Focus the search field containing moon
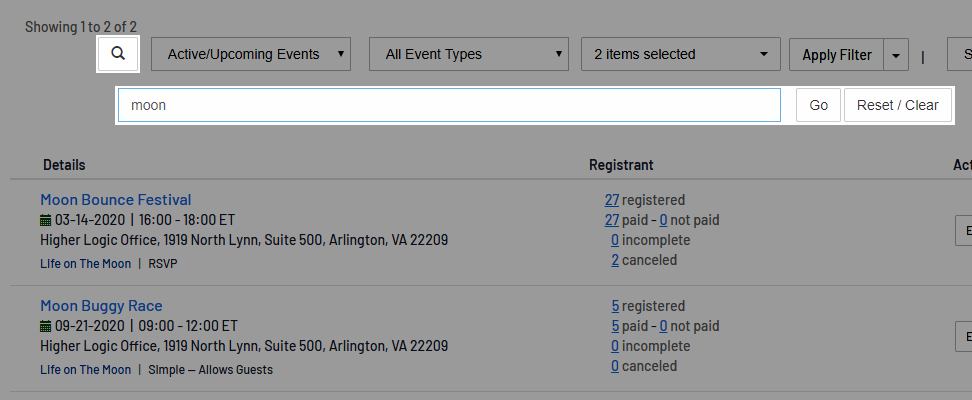 449,105
